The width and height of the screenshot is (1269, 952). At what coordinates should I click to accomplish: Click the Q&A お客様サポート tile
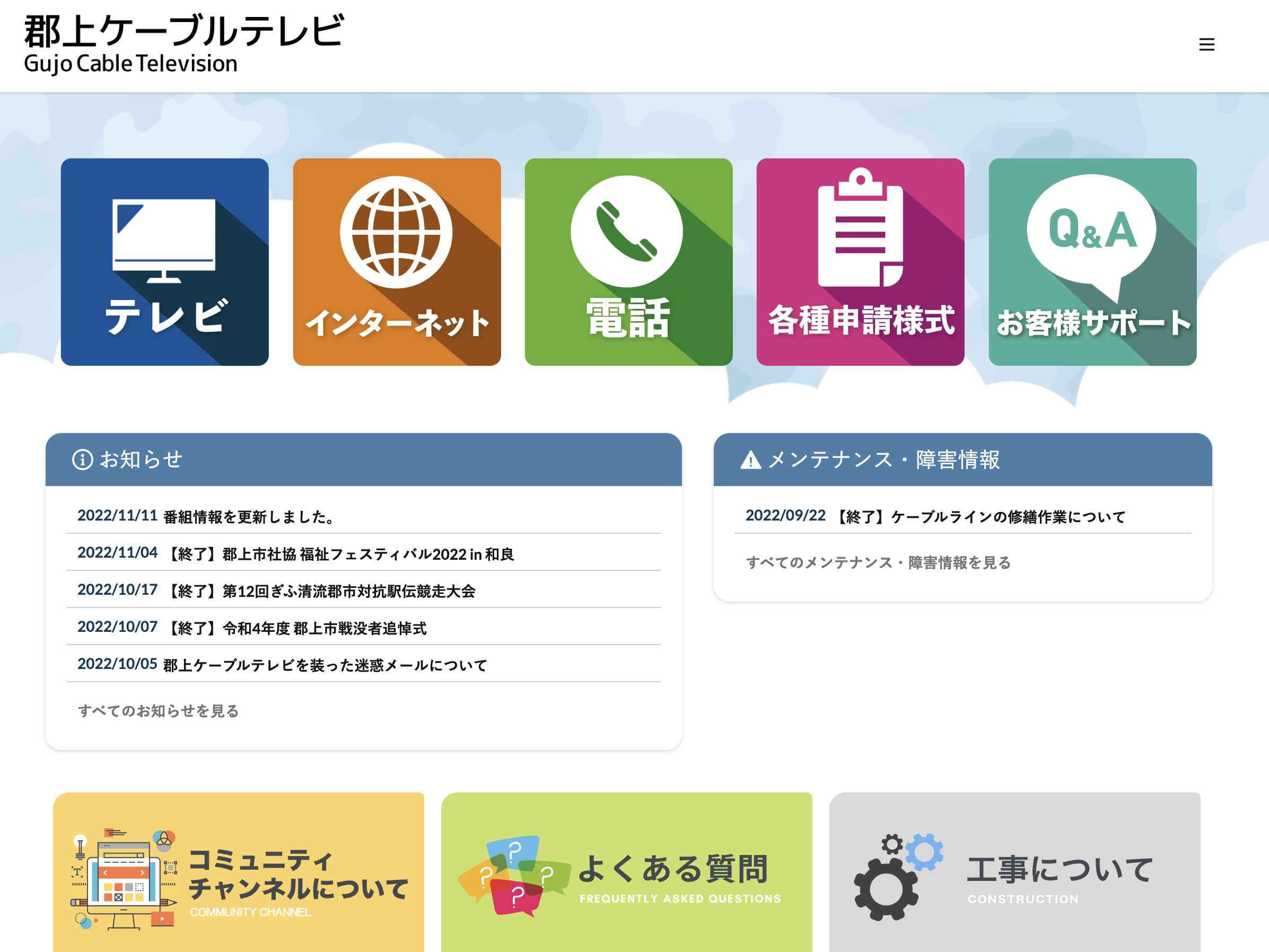pyautogui.click(x=1092, y=261)
